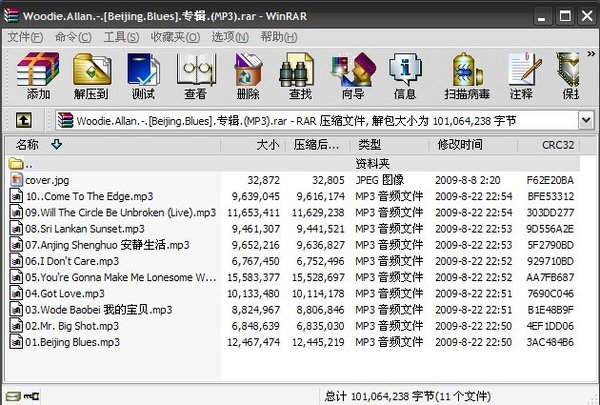
Task: Click the parent folder '..' icon
Action: 16,163
